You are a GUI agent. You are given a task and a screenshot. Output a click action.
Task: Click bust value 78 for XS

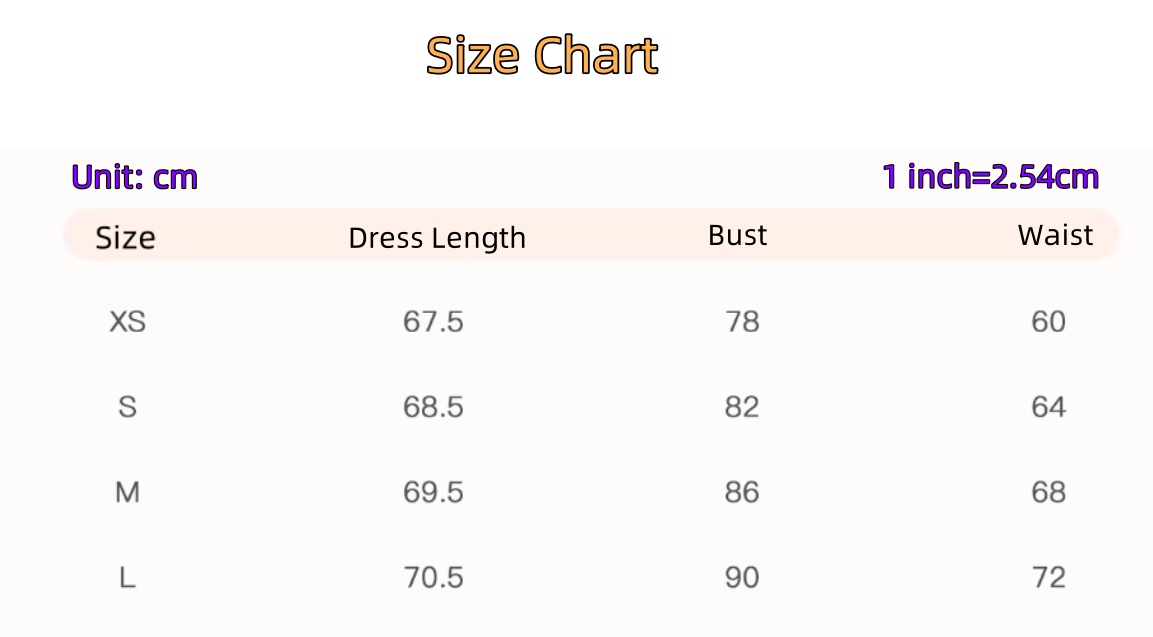pyautogui.click(x=742, y=322)
